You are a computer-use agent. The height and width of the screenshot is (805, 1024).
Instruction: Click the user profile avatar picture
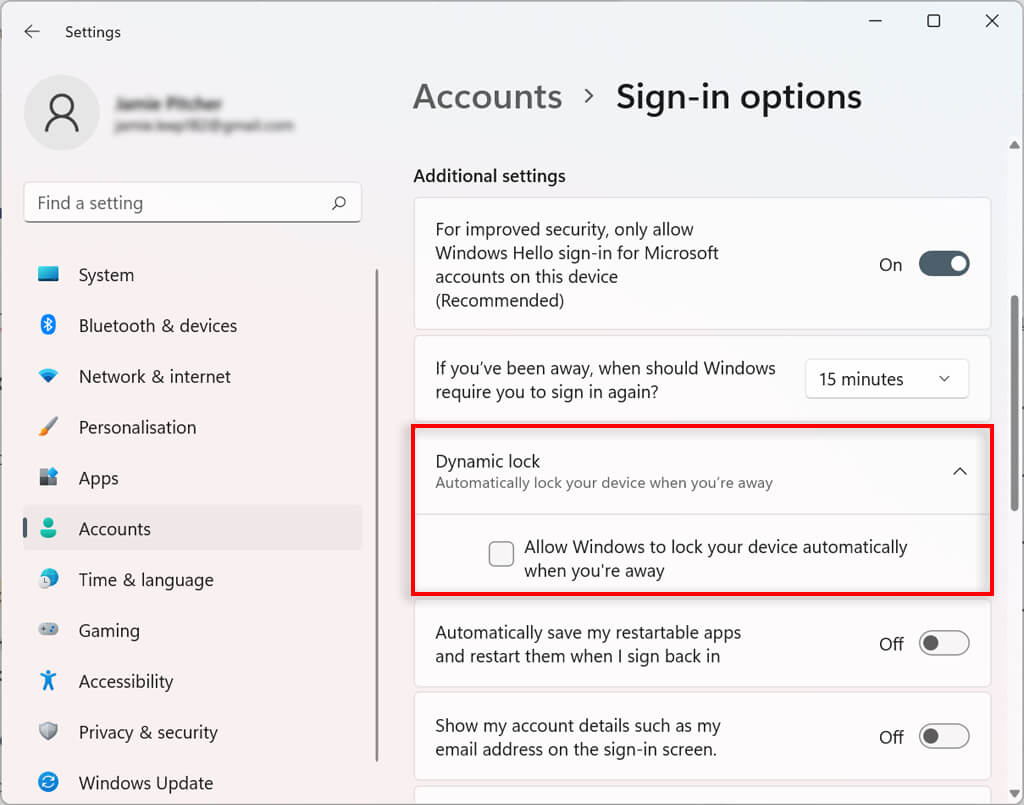pyautogui.click(x=62, y=113)
